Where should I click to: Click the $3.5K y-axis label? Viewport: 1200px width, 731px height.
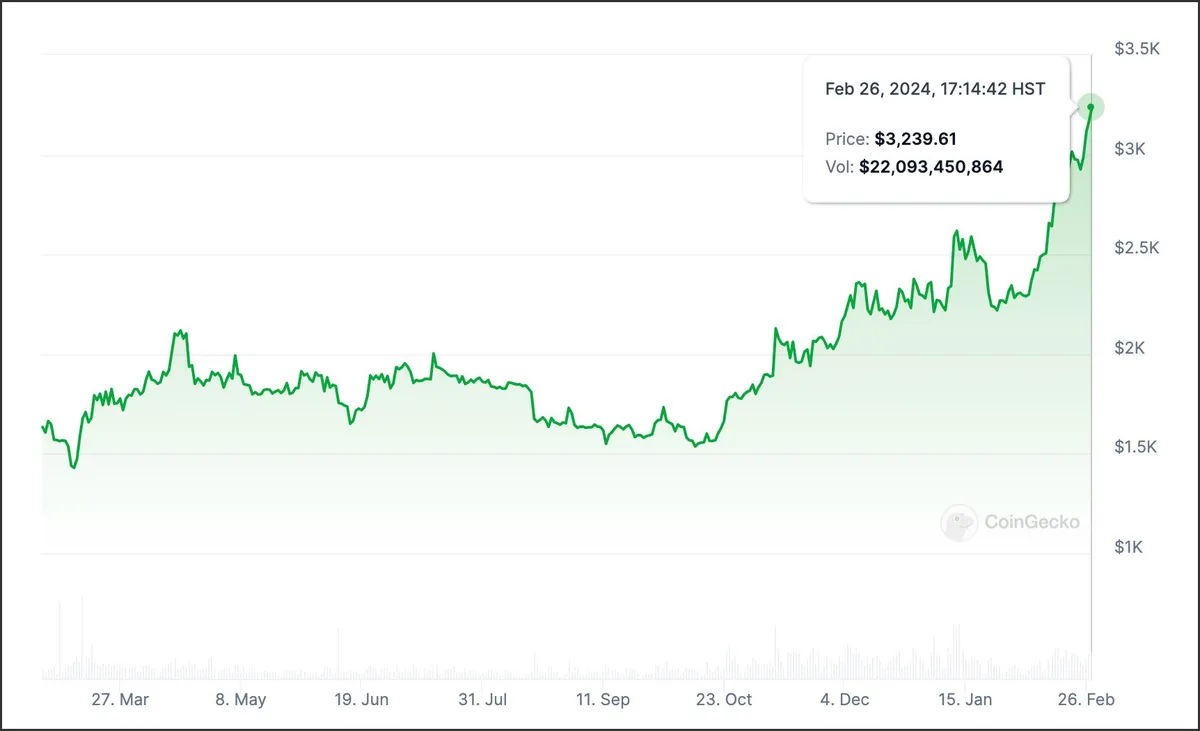(1137, 48)
